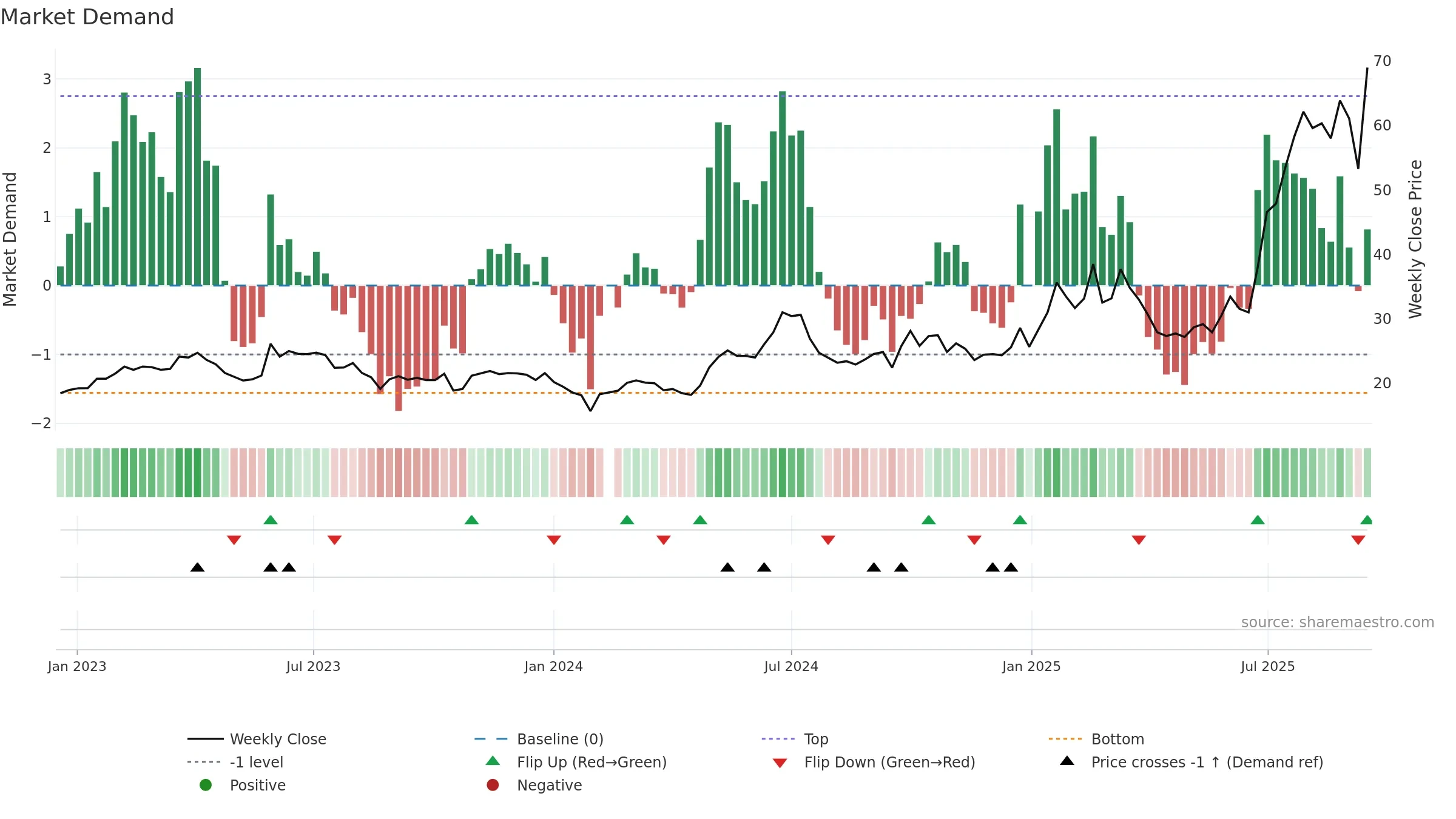This screenshot has height=819, width=1456.
Task: Click the Flip Up (Red→Green) legend item
Action: [576, 762]
